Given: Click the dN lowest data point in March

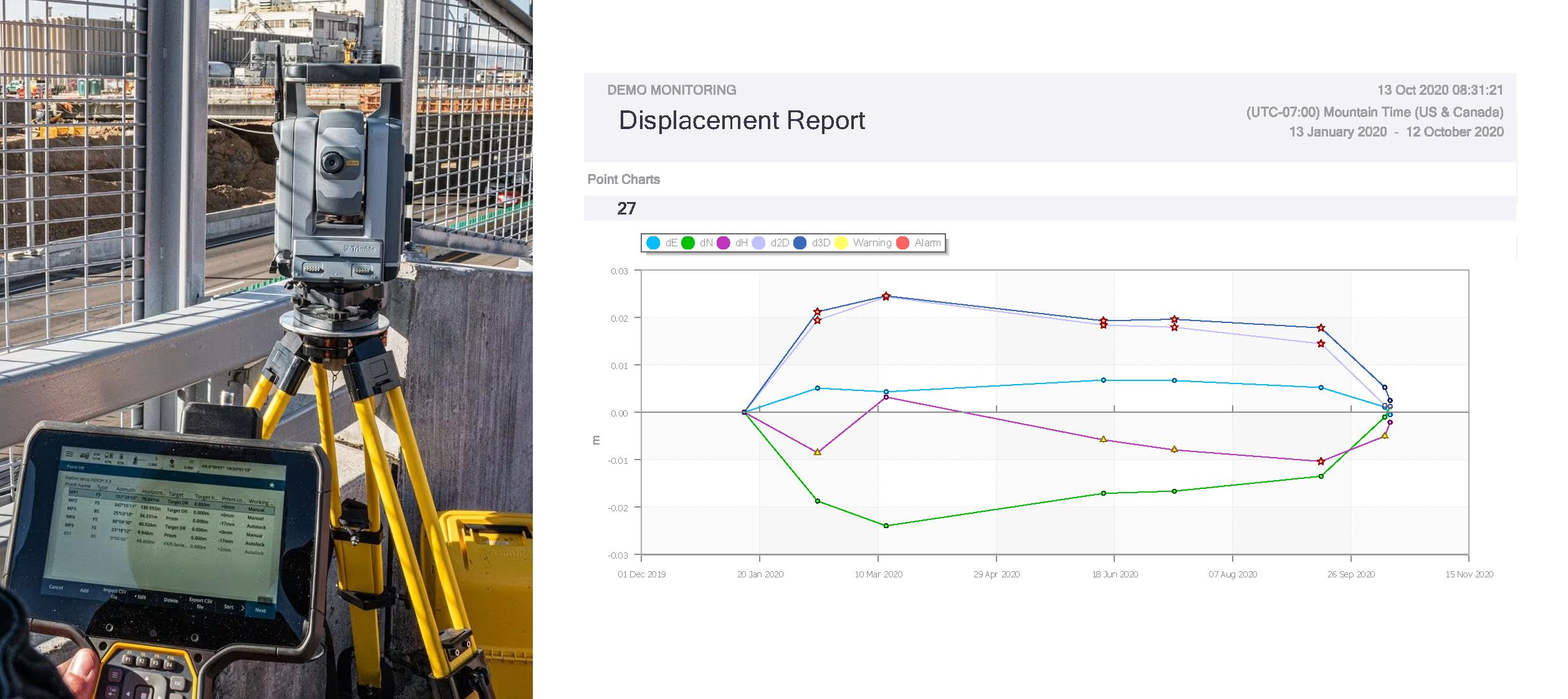Looking at the screenshot, I should pyautogui.click(x=886, y=526).
